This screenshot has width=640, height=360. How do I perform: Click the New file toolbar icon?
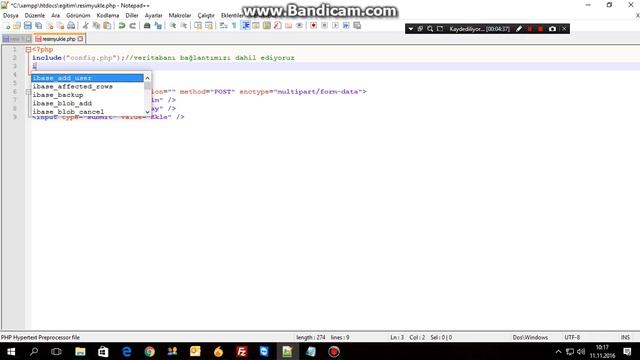pyautogui.click(x=7, y=26)
